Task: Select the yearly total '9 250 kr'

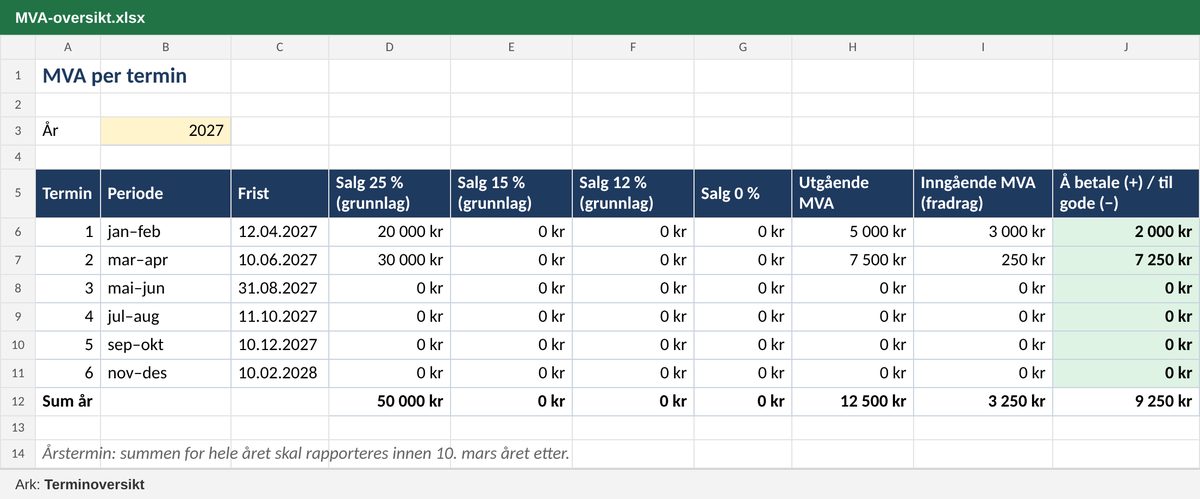Action: [1126, 401]
